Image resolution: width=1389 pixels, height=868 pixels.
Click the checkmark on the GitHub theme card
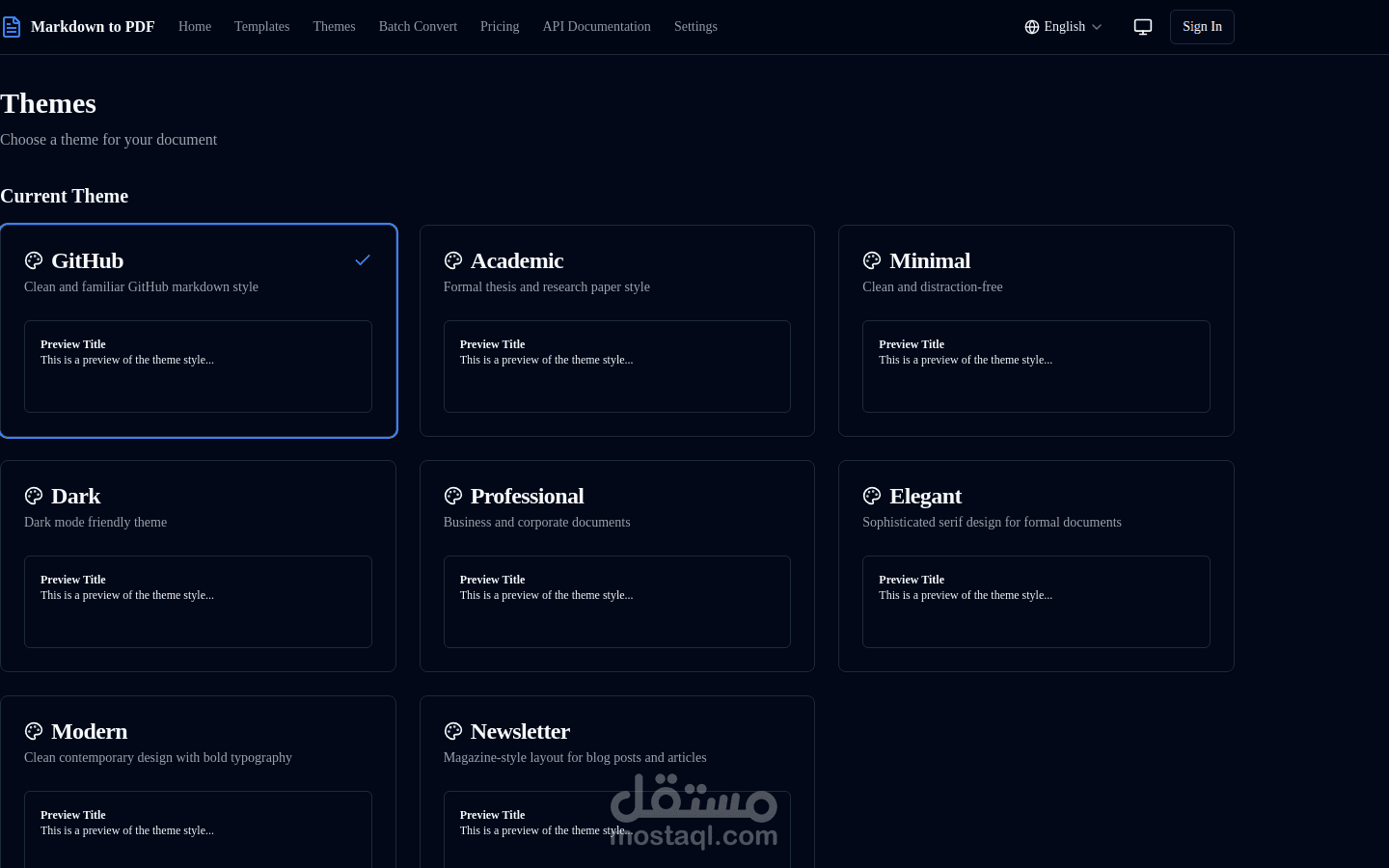coord(363,260)
